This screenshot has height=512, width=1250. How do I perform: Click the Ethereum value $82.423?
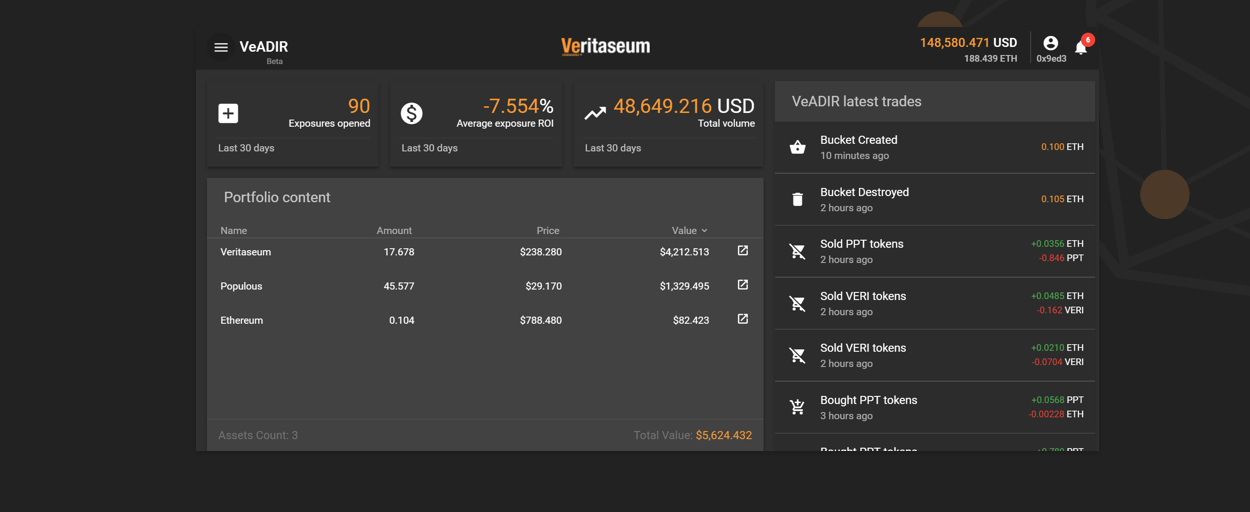tap(691, 320)
